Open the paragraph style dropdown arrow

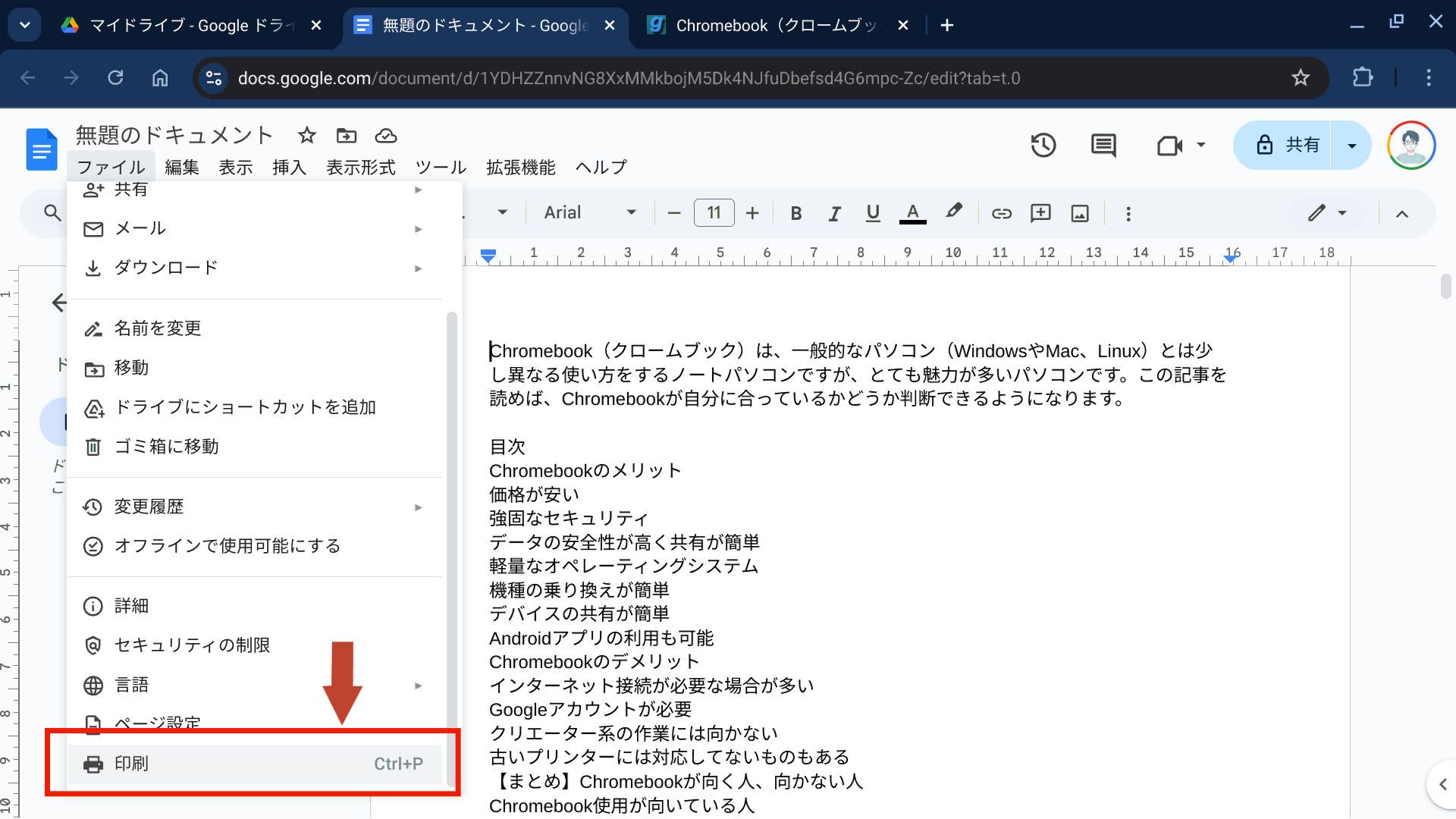click(502, 213)
